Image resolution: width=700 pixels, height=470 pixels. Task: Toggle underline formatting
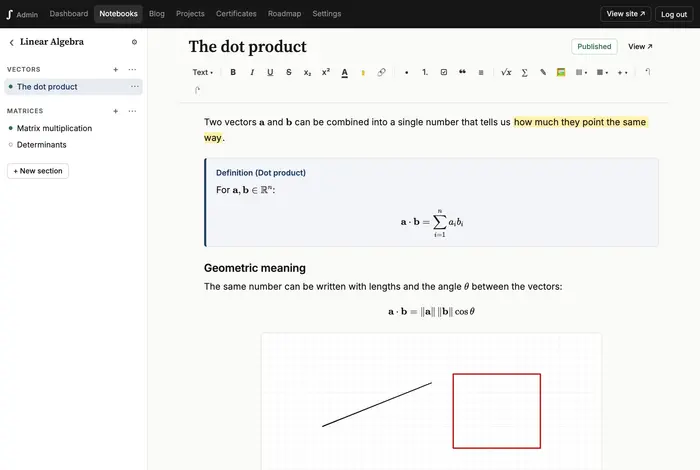(270, 72)
